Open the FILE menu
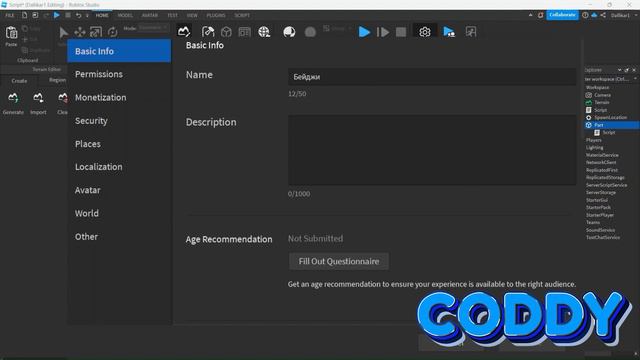The width and height of the screenshot is (640, 360). point(10,15)
